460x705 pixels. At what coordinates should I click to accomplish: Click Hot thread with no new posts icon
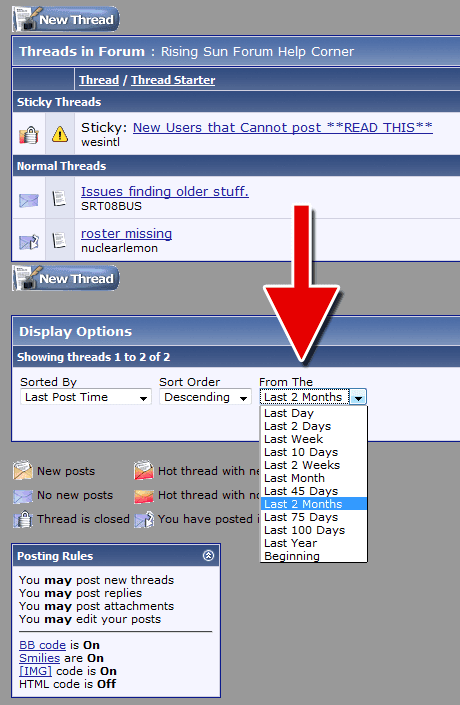(144, 496)
